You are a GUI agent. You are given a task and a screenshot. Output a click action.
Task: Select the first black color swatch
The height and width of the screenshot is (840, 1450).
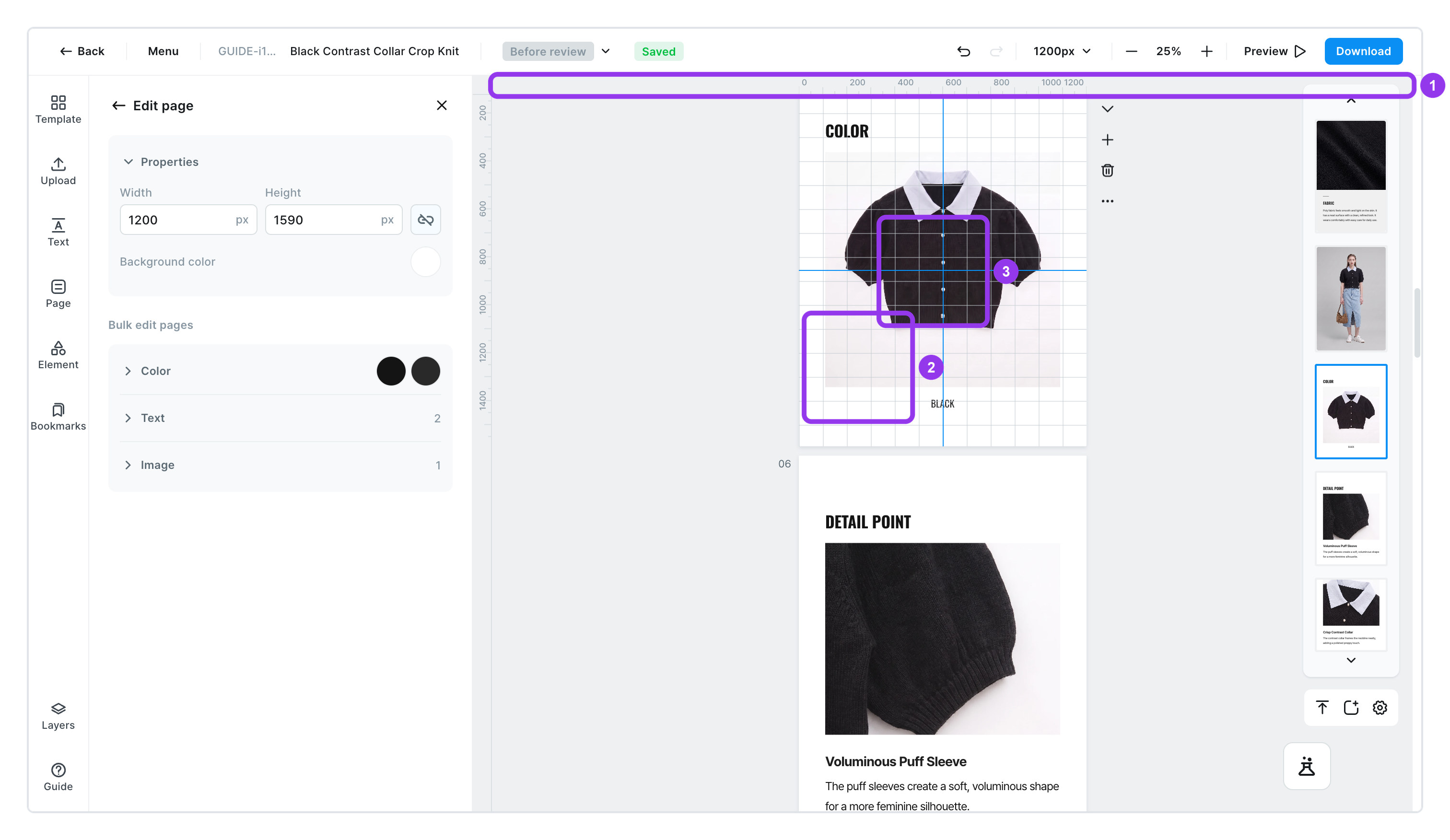click(391, 371)
